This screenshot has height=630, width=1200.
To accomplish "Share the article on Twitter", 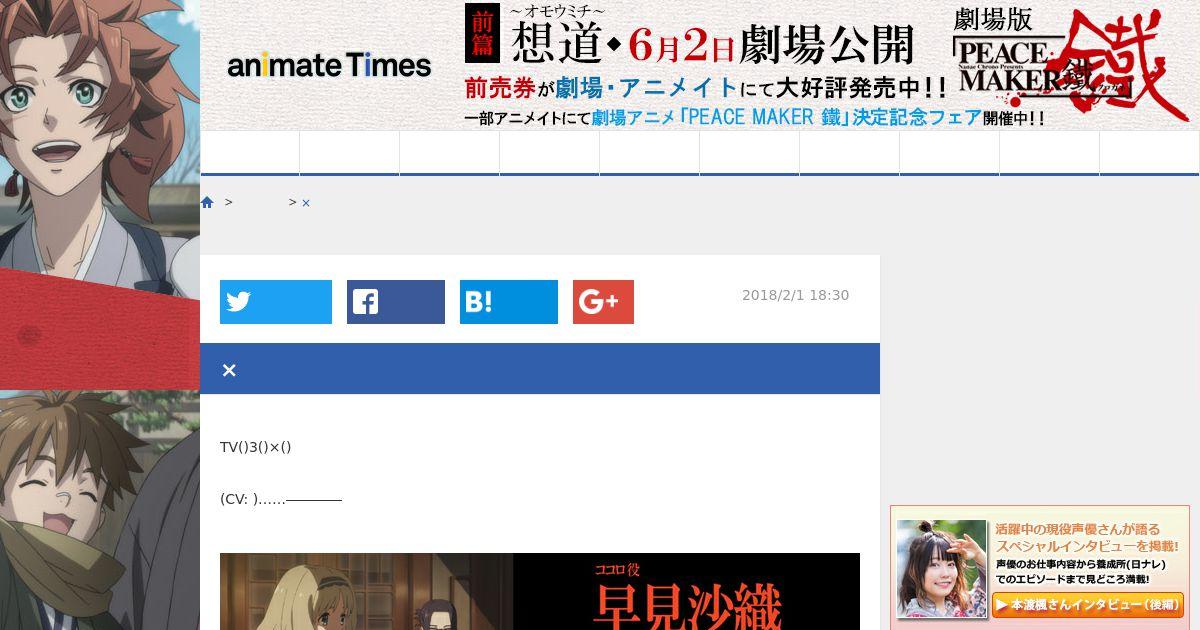I will click(276, 302).
